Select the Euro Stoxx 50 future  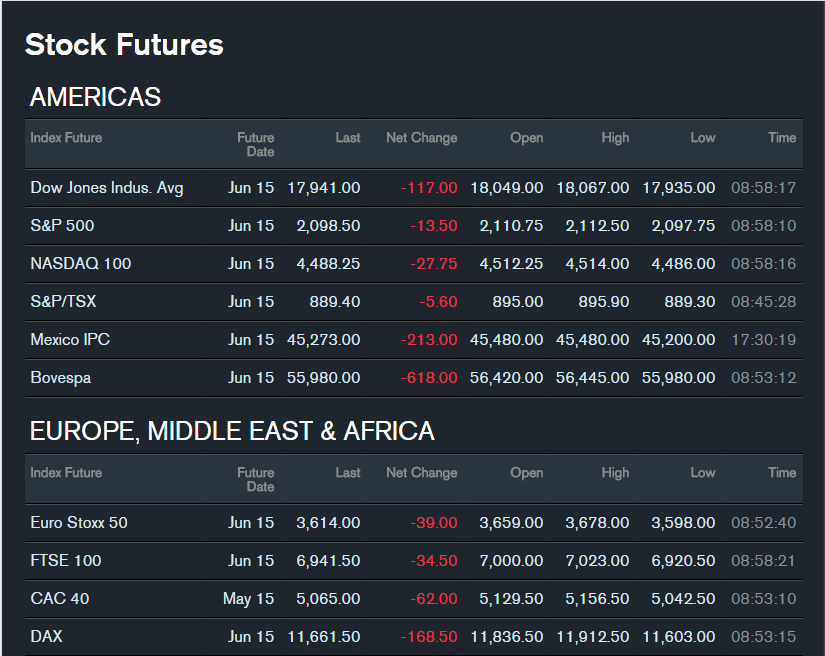pyautogui.click(x=79, y=523)
